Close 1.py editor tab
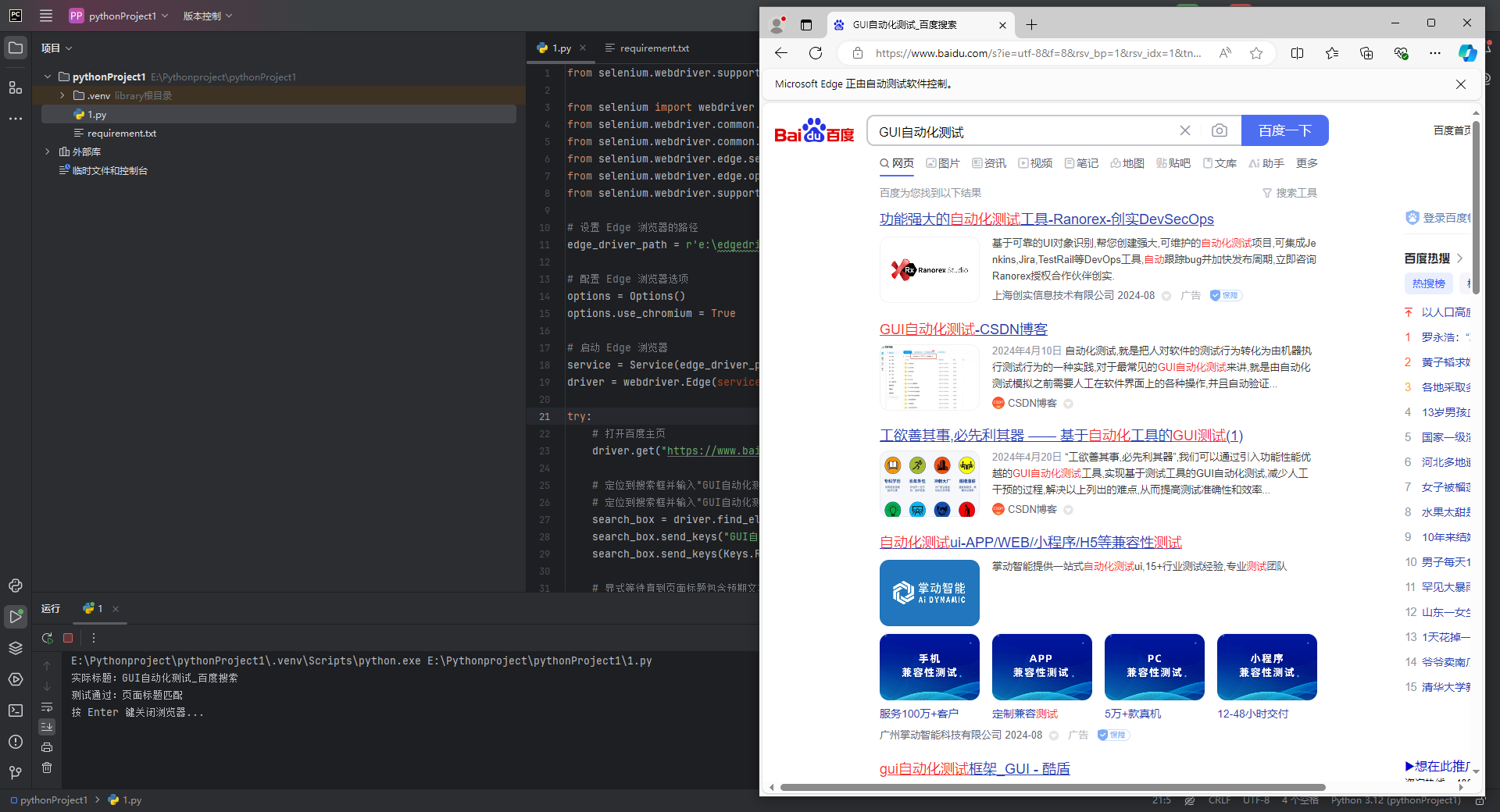Viewport: 1500px width, 812px height. [x=583, y=48]
